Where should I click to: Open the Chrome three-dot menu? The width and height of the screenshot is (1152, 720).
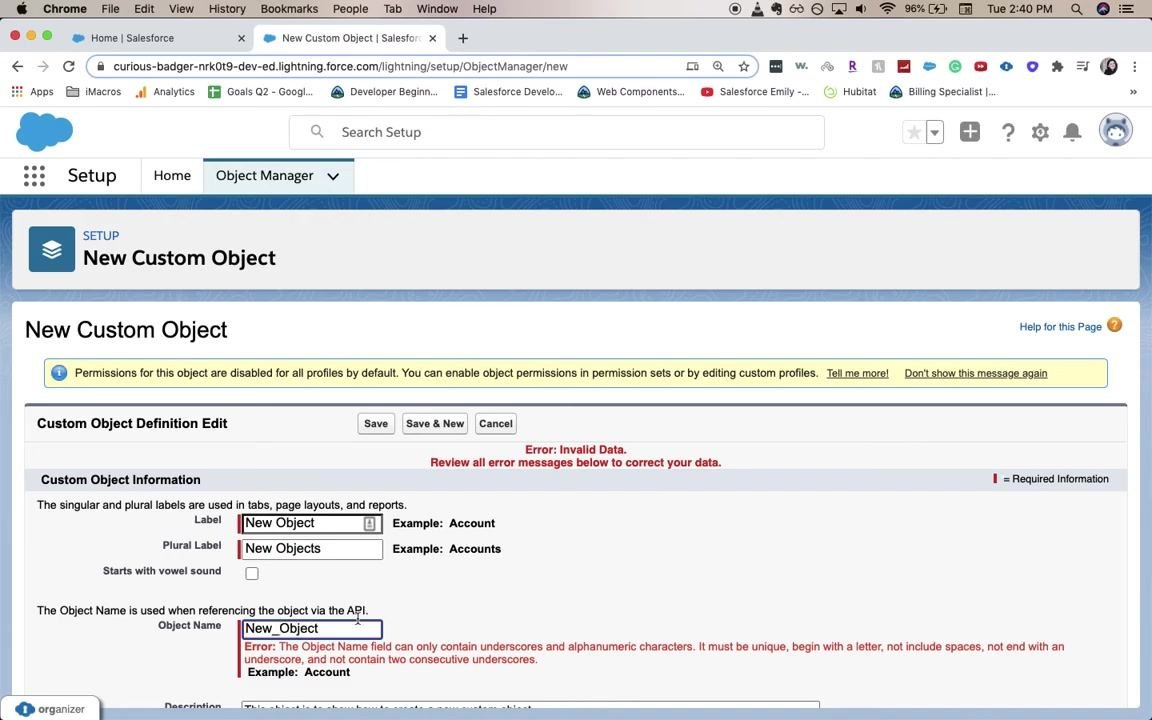coord(1135,66)
